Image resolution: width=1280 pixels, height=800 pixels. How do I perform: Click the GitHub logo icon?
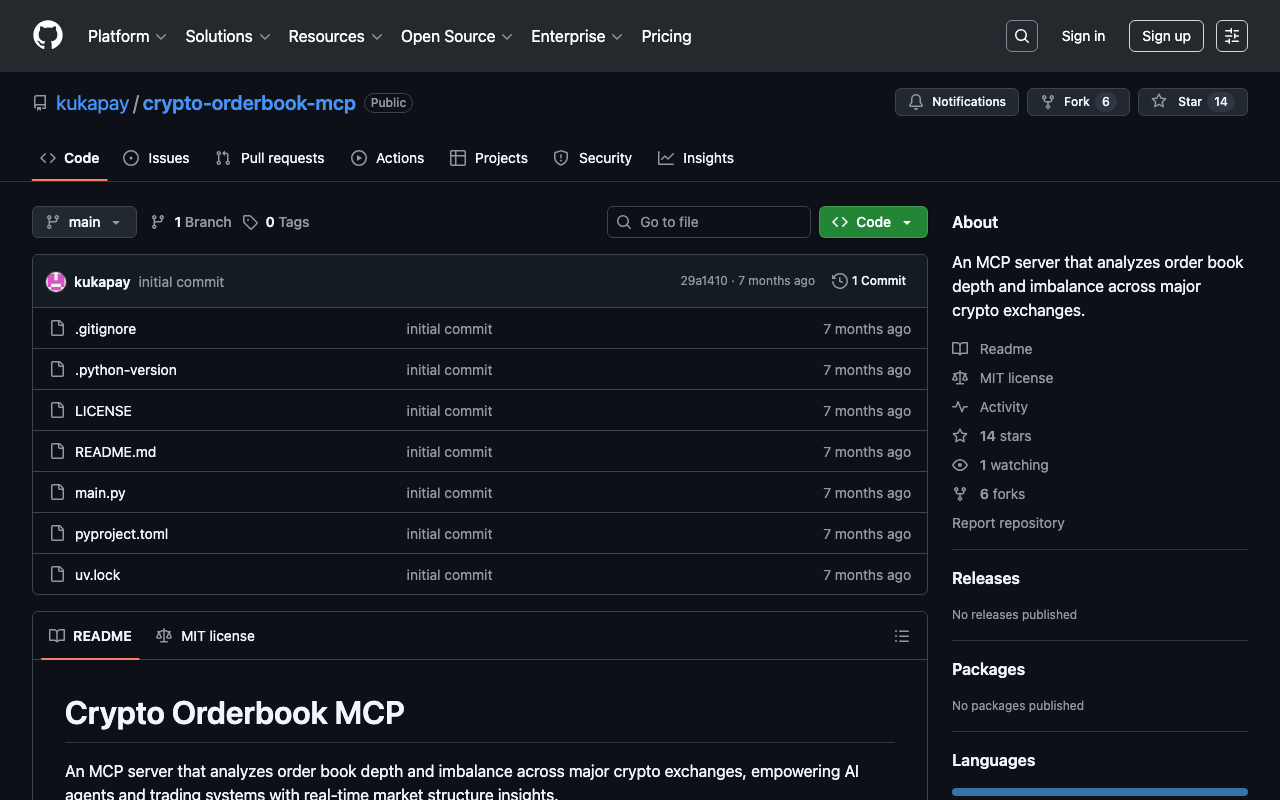(x=48, y=36)
